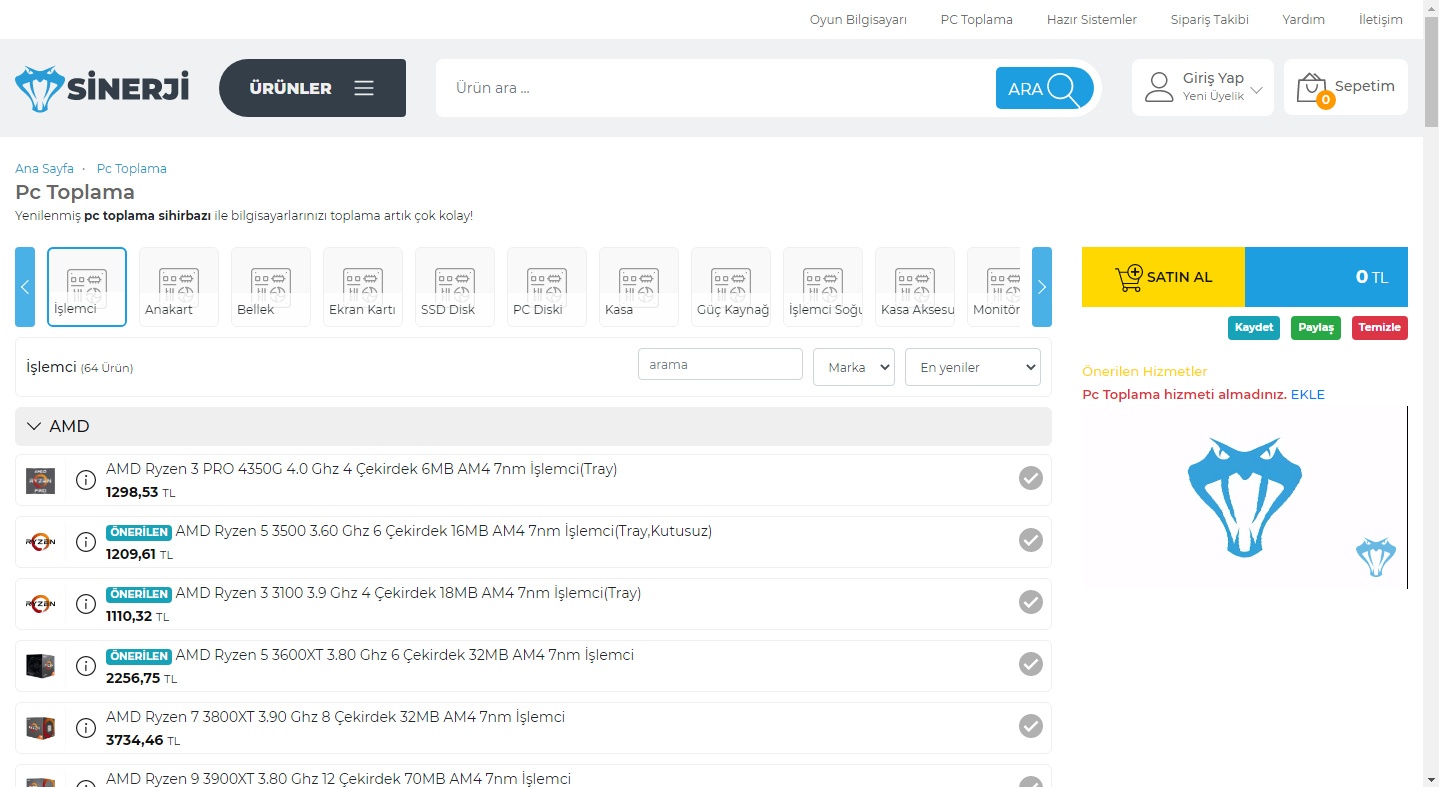Screen dimensions: 1439x787
Task: Select the Bellek category tab
Action: coord(271,287)
